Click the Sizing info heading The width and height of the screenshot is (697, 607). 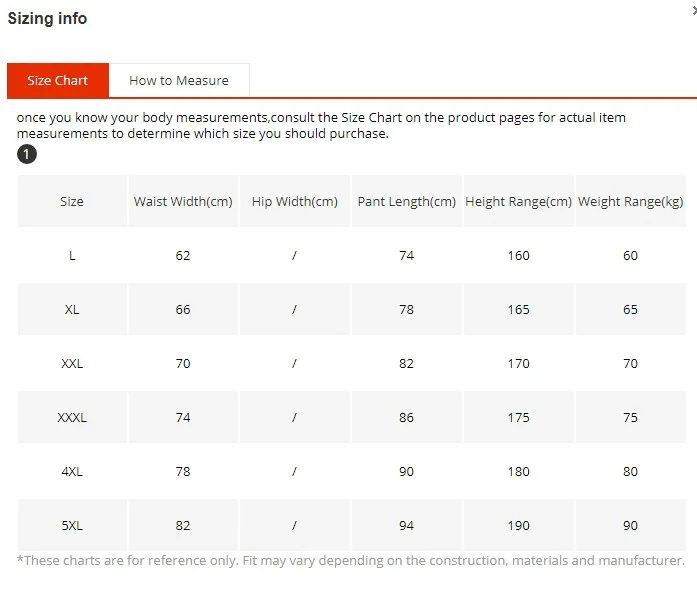tap(48, 18)
